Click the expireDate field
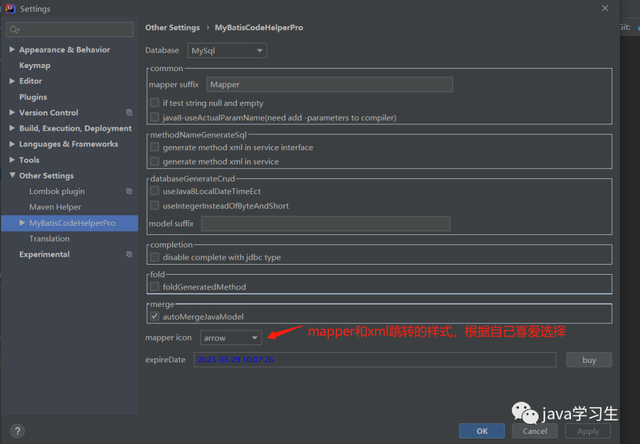This screenshot has height=444, width=640. coord(375,360)
